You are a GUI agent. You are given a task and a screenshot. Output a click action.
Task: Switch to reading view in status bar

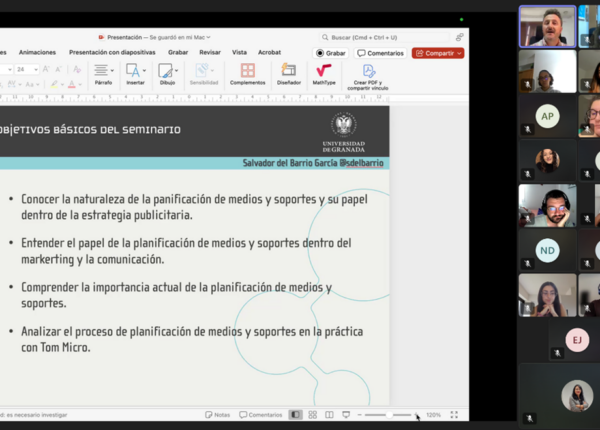coord(329,414)
